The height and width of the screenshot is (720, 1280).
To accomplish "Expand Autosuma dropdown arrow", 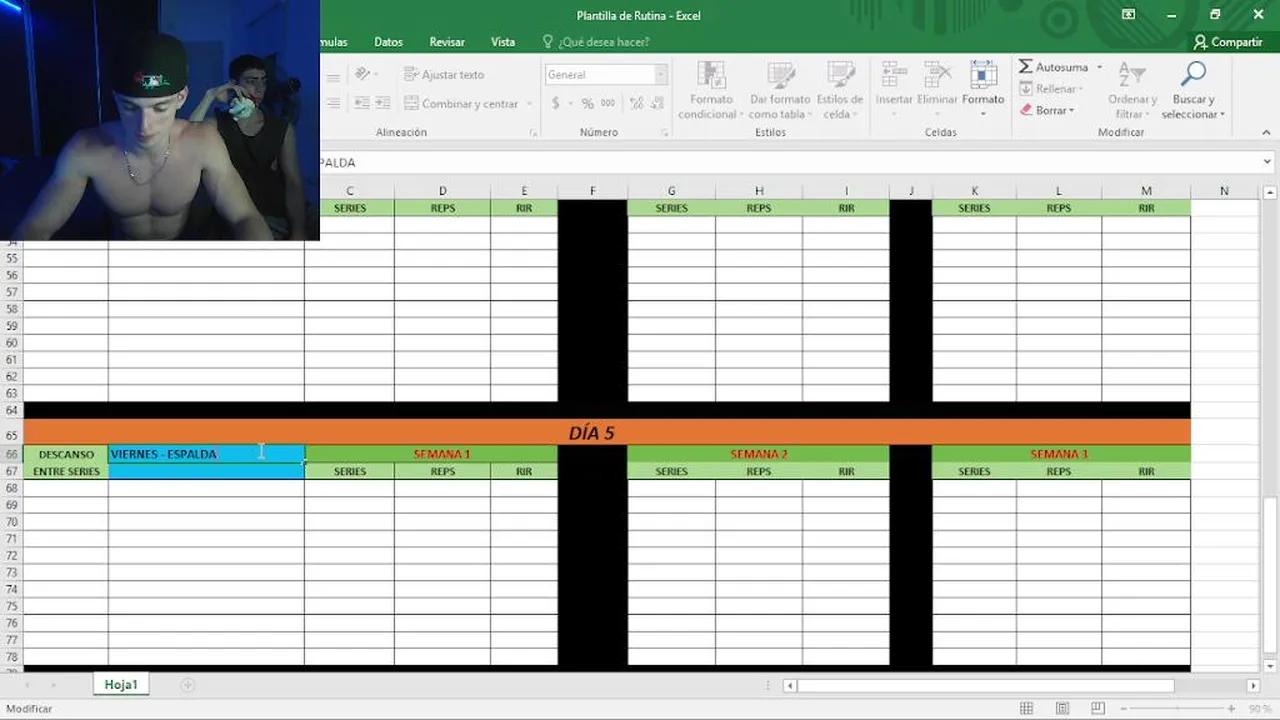I will [1099, 67].
